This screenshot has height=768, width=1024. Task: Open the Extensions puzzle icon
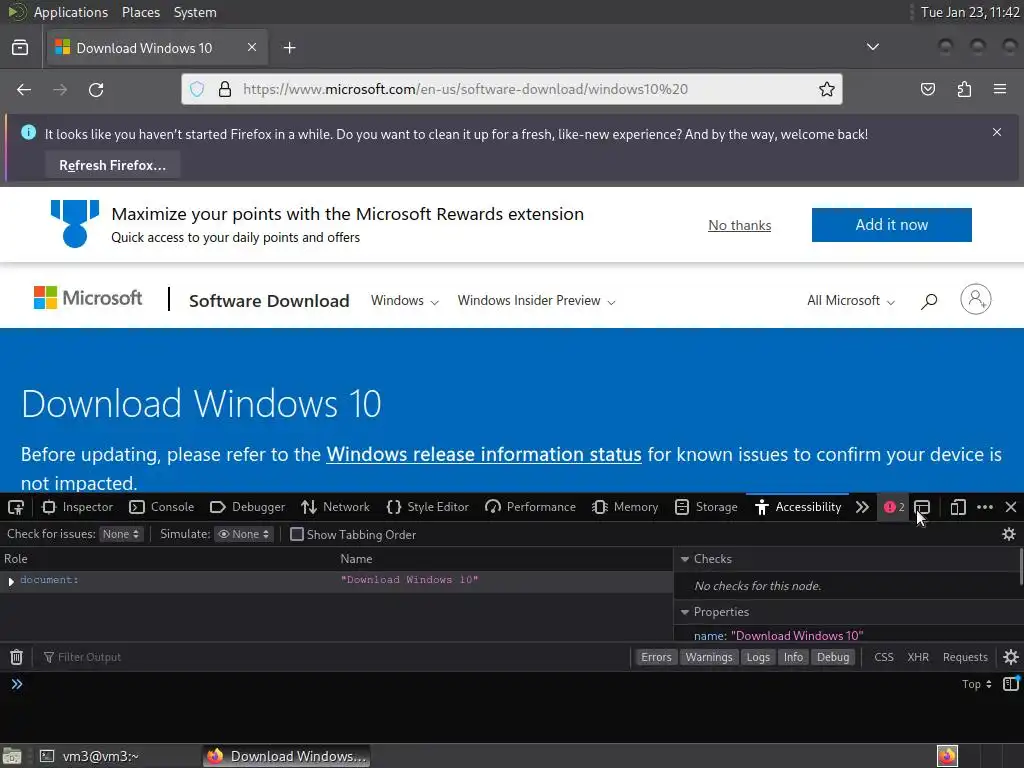964,89
